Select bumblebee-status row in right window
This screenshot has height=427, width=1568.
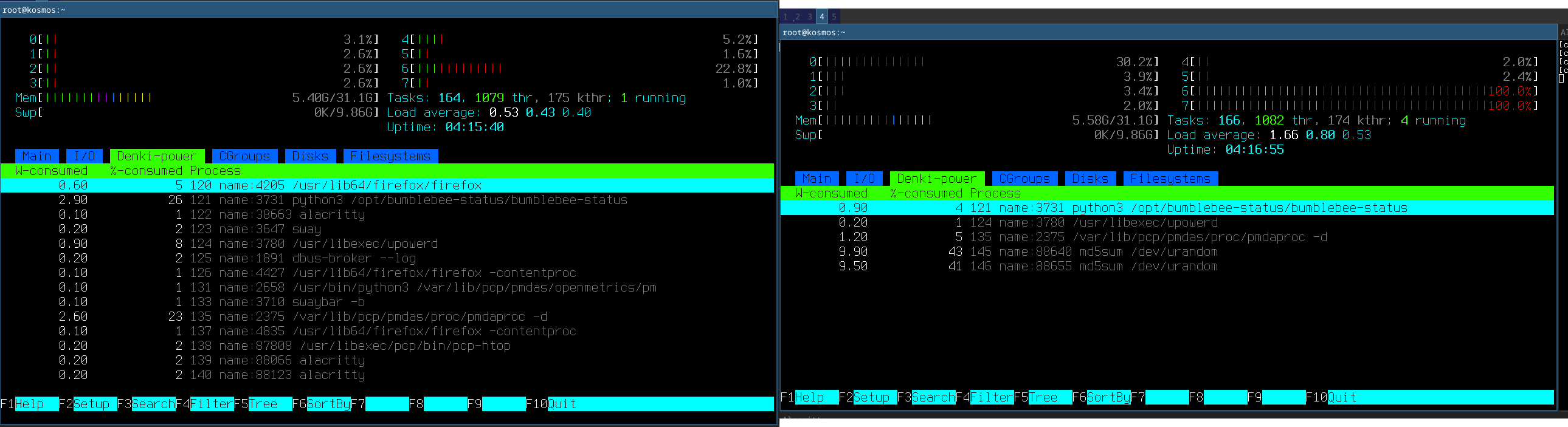click(1167, 208)
